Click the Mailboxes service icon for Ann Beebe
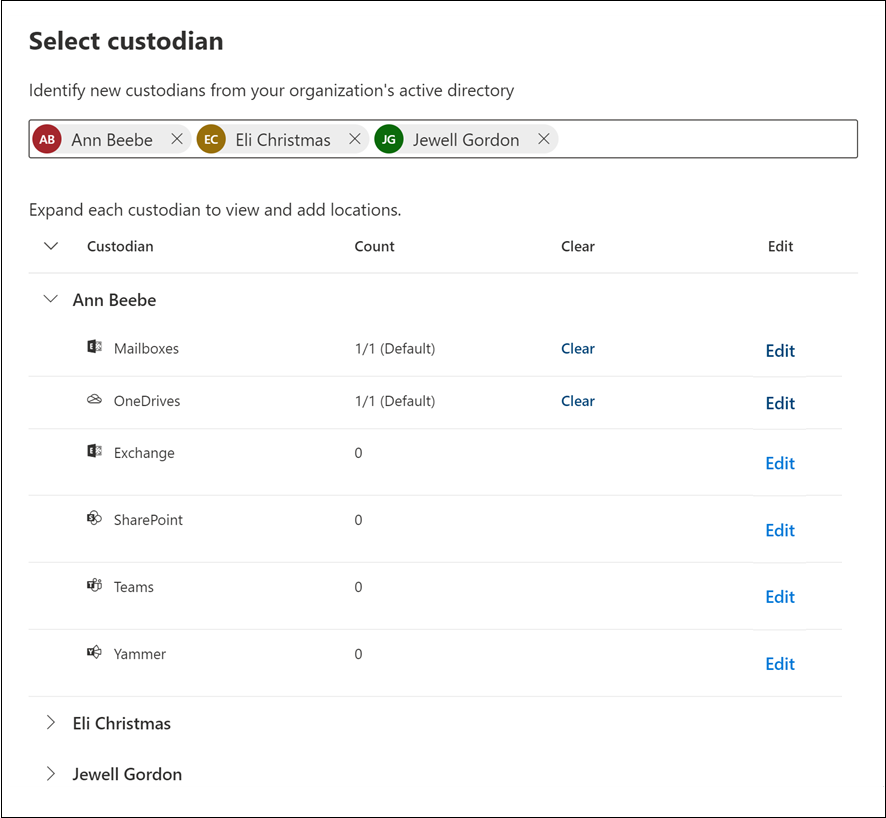This screenshot has height=818, width=886. pos(94,346)
